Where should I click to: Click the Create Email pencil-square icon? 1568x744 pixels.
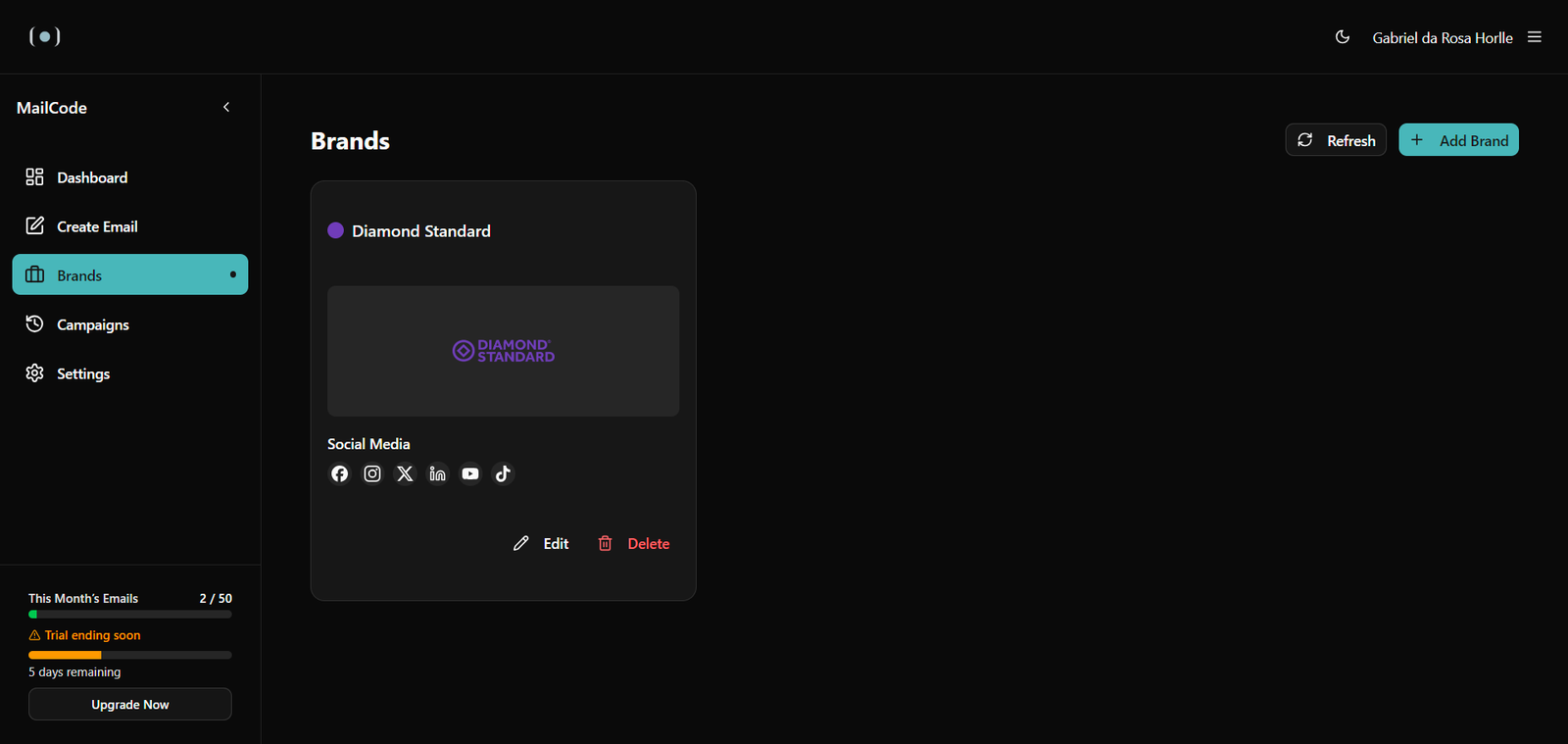pyautogui.click(x=34, y=225)
